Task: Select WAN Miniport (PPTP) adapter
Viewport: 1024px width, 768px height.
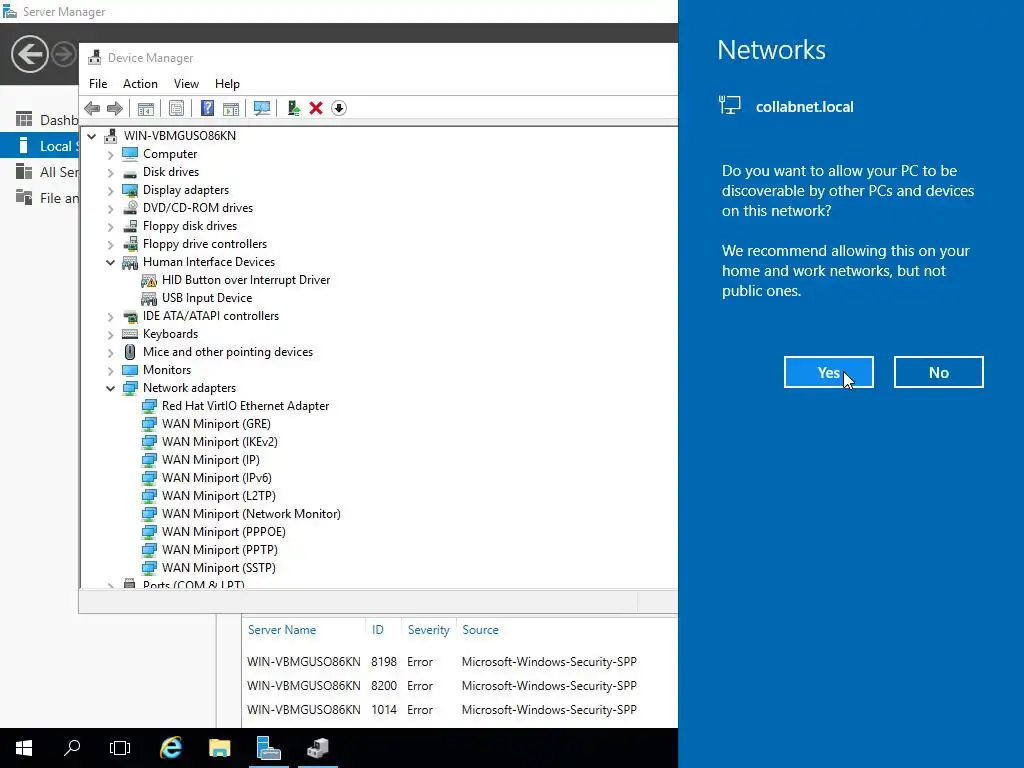Action: (x=219, y=550)
